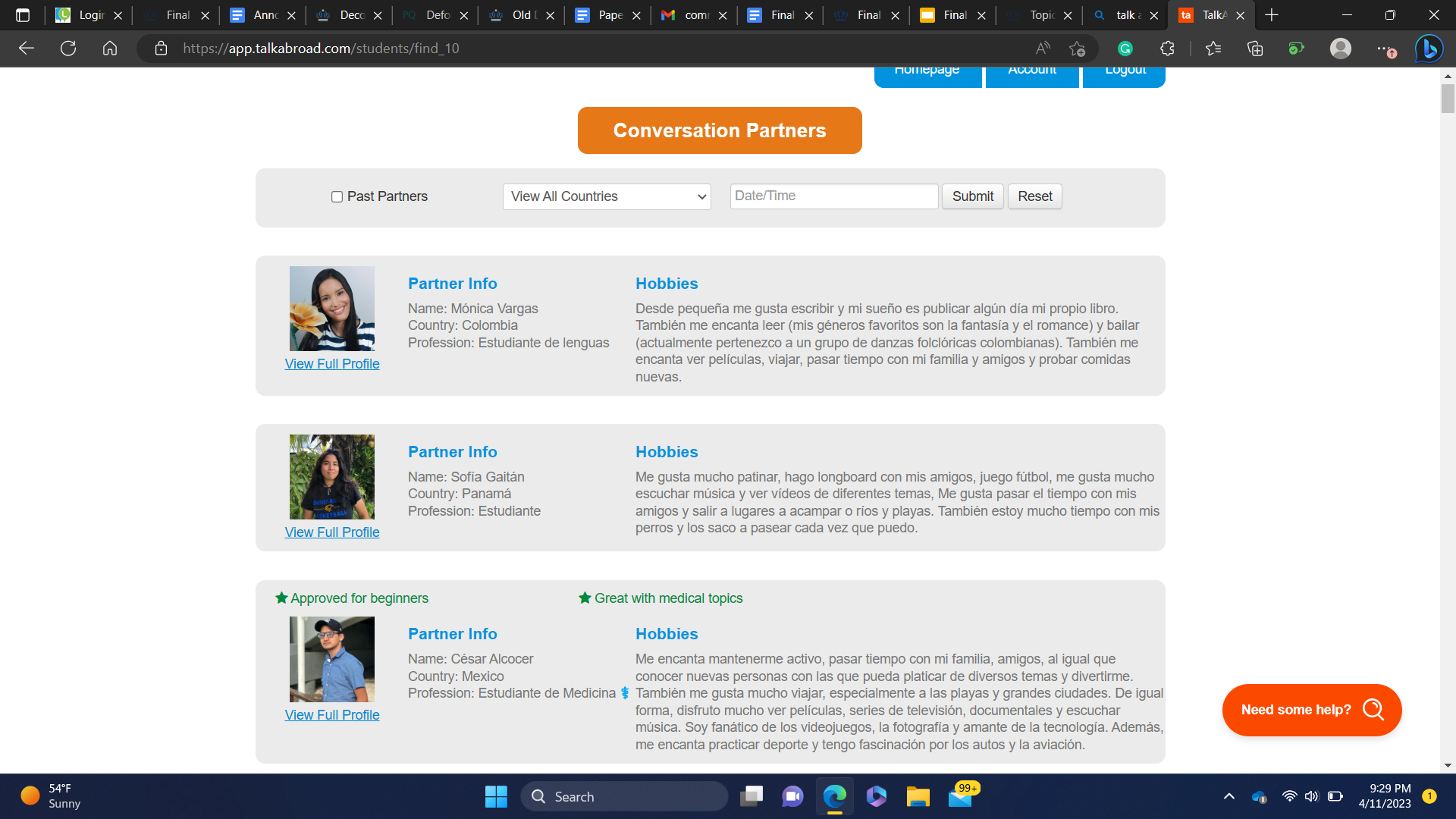Show hidden system tray icons chevron
Viewport: 1456px width, 819px height.
1229,796
